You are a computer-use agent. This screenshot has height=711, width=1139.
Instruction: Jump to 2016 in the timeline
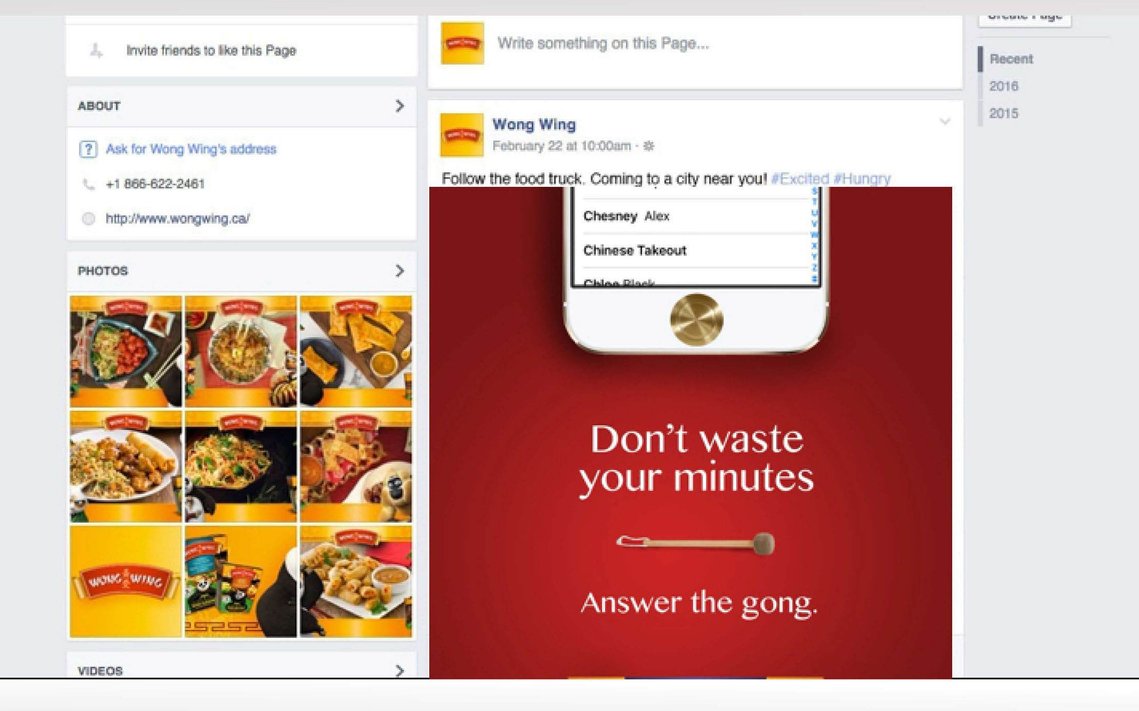click(x=1004, y=86)
